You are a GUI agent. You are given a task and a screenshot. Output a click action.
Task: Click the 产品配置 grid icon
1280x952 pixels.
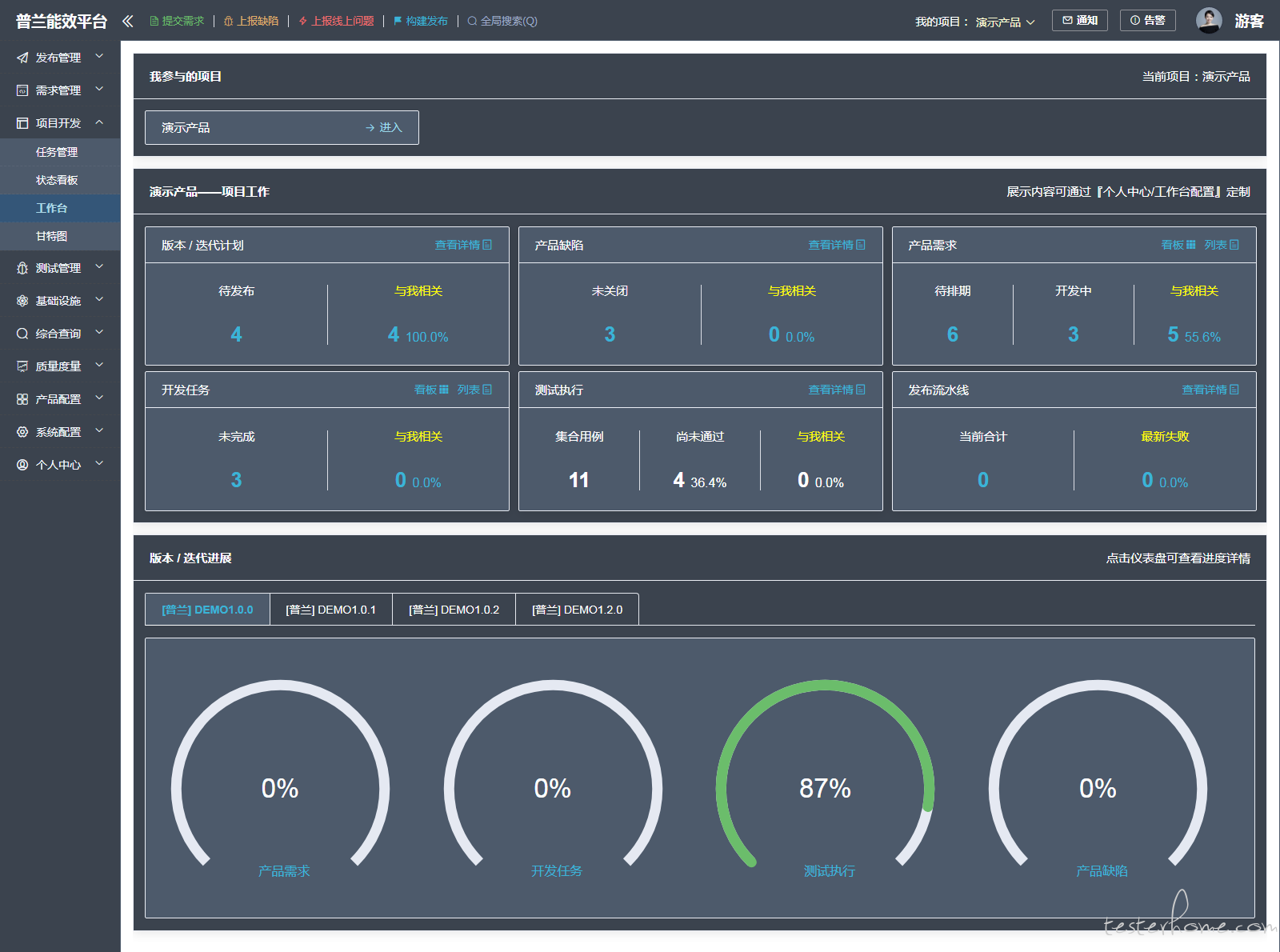pyautogui.click(x=22, y=399)
